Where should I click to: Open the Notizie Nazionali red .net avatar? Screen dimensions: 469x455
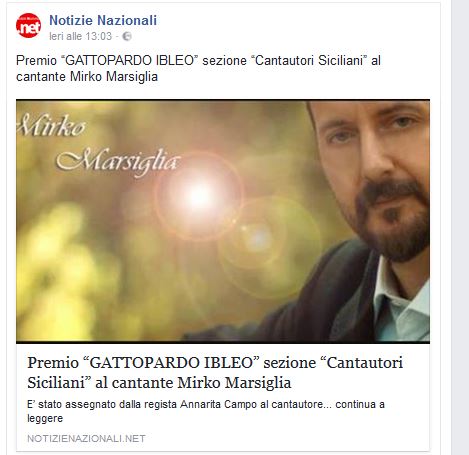[29, 26]
